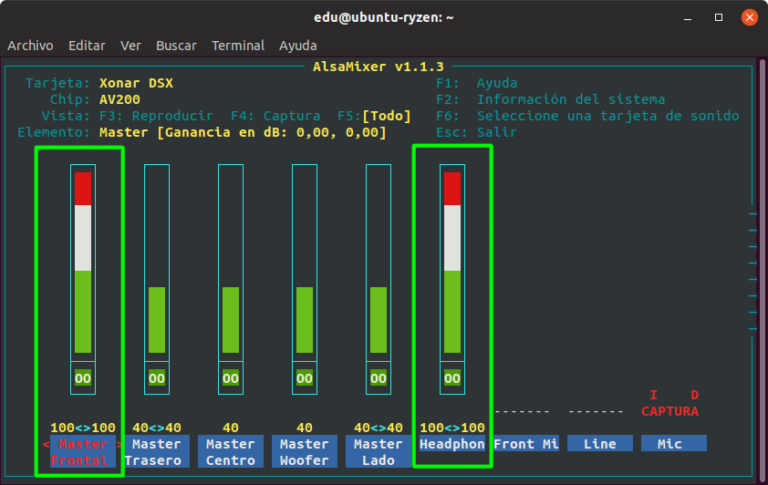Image resolution: width=768 pixels, height=485 pixels.
Task: Click the AV200 chip name
Action: pyautogui.click(x=120, y=99)
